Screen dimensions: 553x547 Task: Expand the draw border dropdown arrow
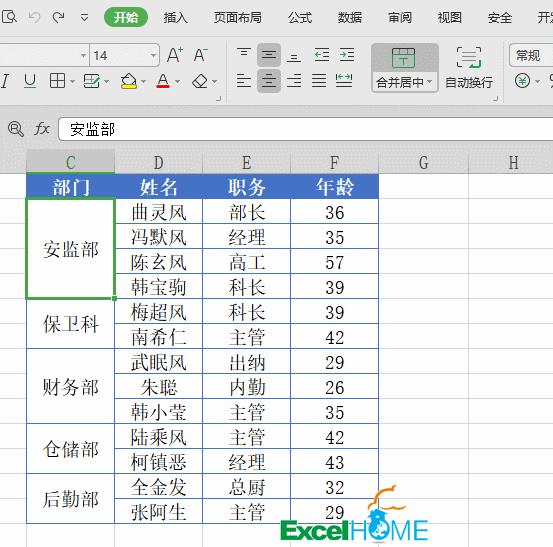pyautogui.click(x=107, y=82)
